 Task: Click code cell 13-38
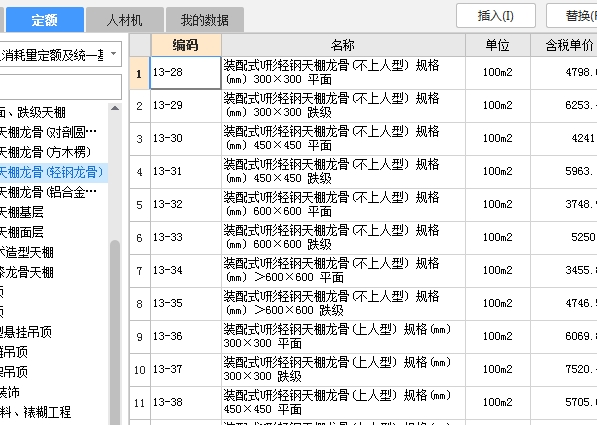pos(186,403)
